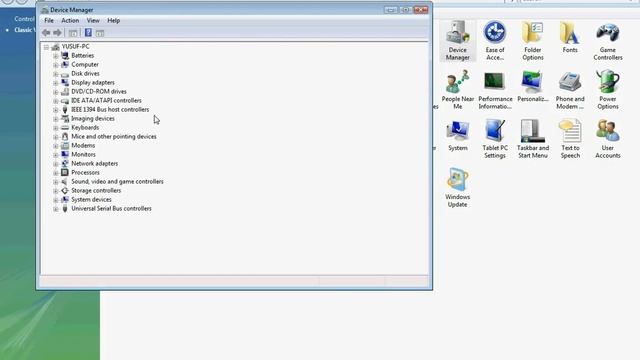Click the Processors chip icon
The image size is (640, 360).
pos(64,172)
